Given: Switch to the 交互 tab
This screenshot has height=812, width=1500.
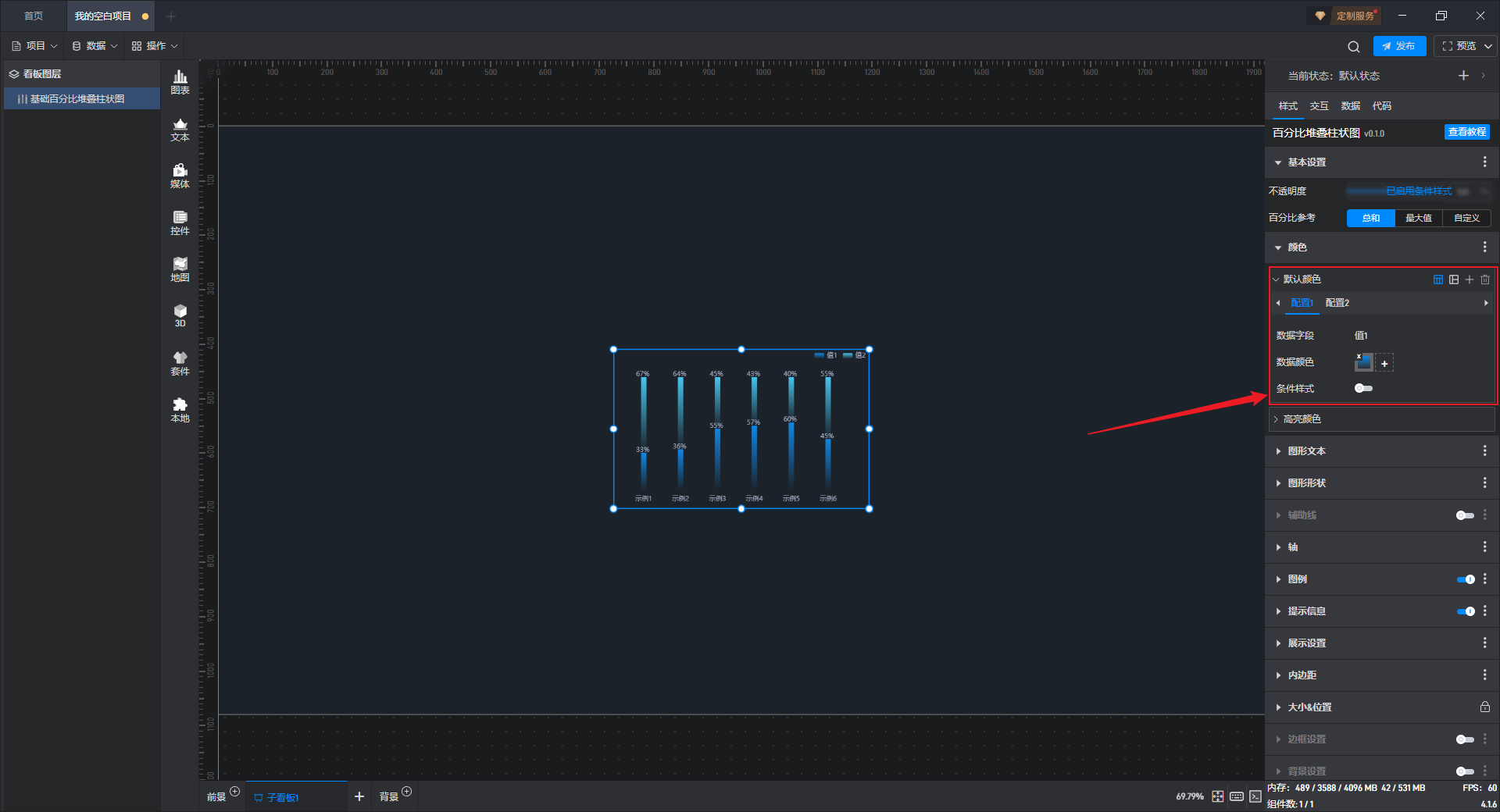Looking at the screenshot, I should coord(1320,106).
